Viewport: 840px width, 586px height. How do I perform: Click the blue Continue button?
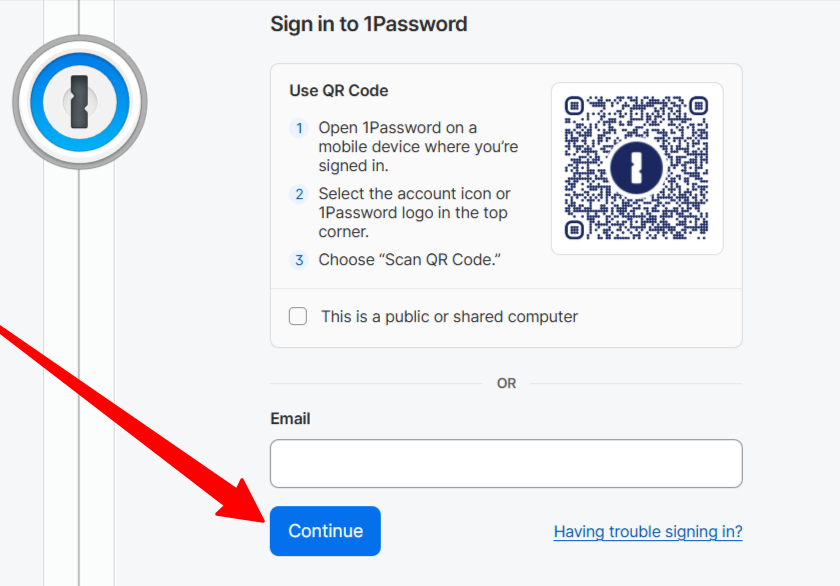325,531
